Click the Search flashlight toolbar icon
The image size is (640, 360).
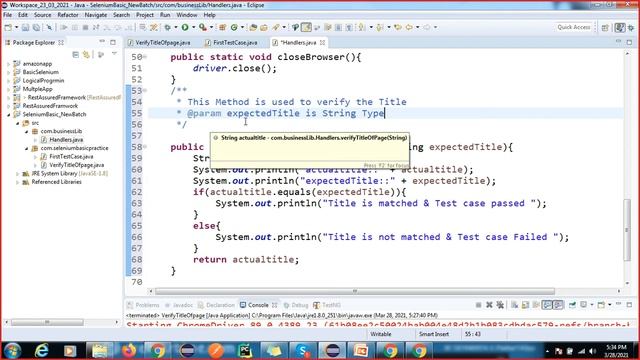coord(276,27)
